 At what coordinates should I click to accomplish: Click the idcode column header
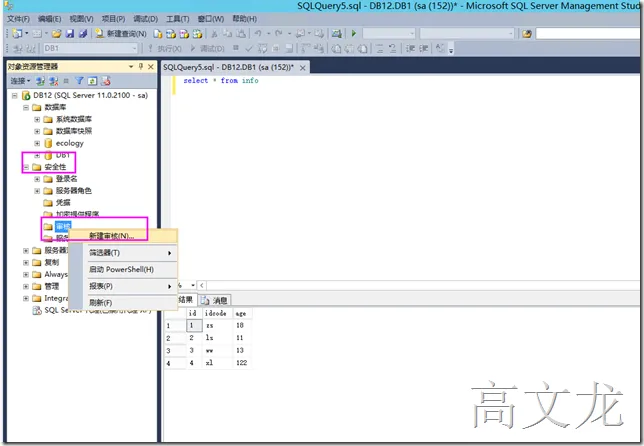[x=216, y=313]
